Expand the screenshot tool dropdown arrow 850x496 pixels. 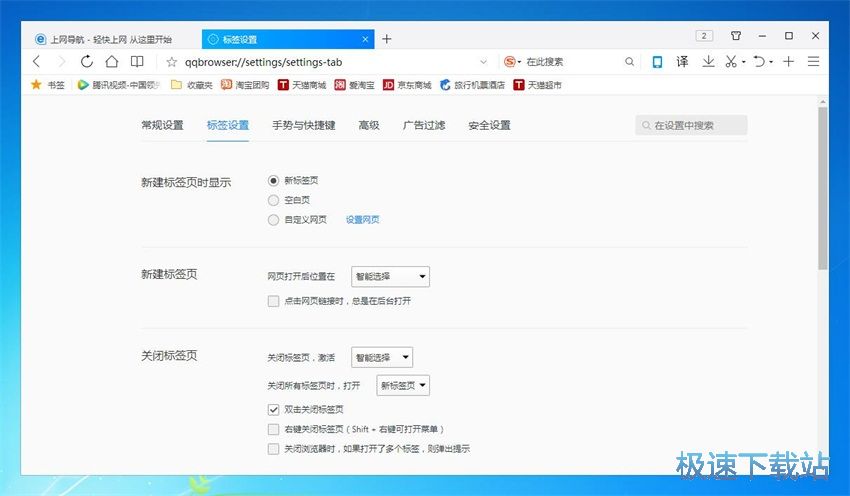click(744, 62)
